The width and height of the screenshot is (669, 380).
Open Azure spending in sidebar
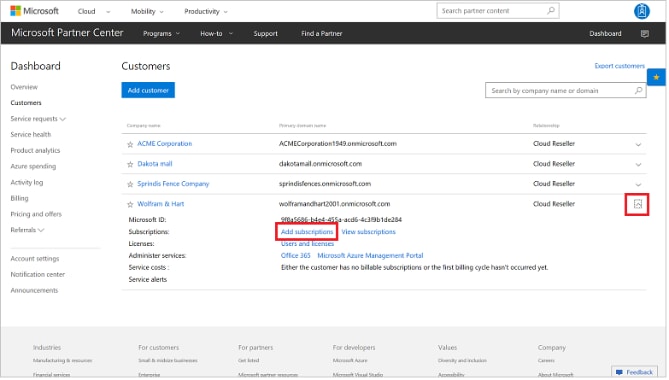[33, 167]
